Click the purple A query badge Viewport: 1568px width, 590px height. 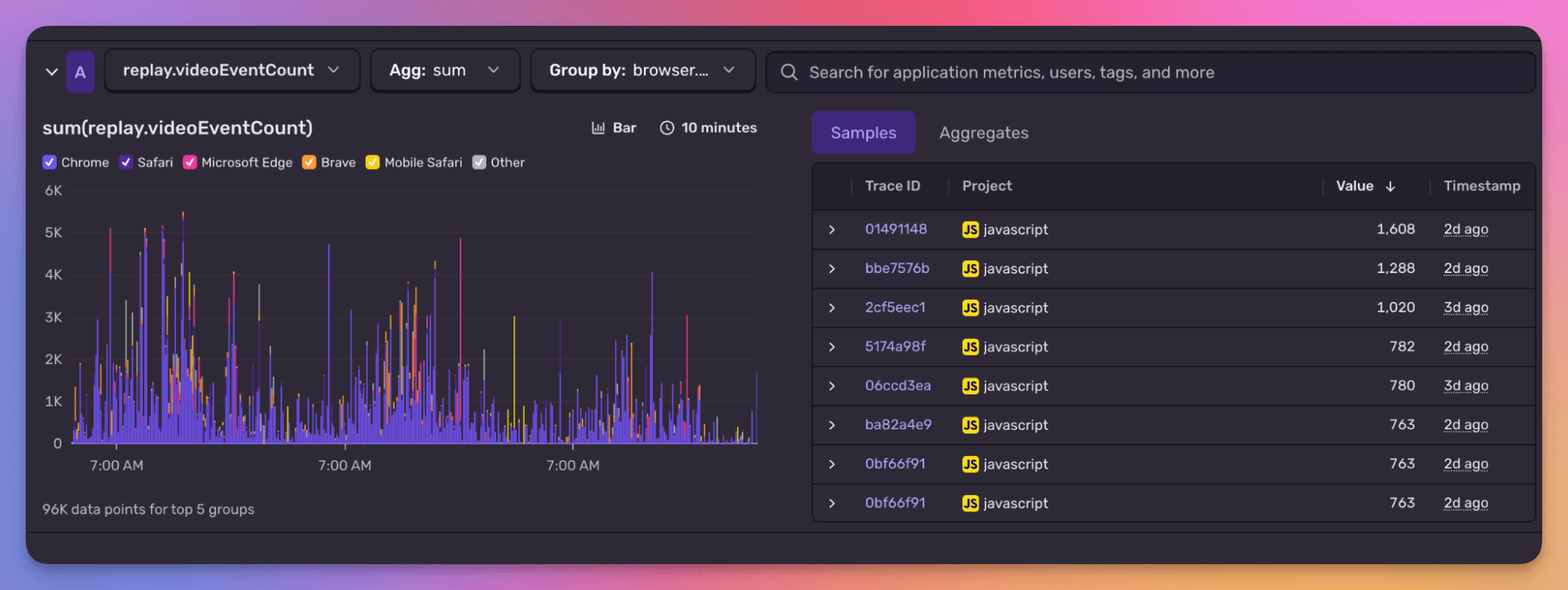(80, 72)
